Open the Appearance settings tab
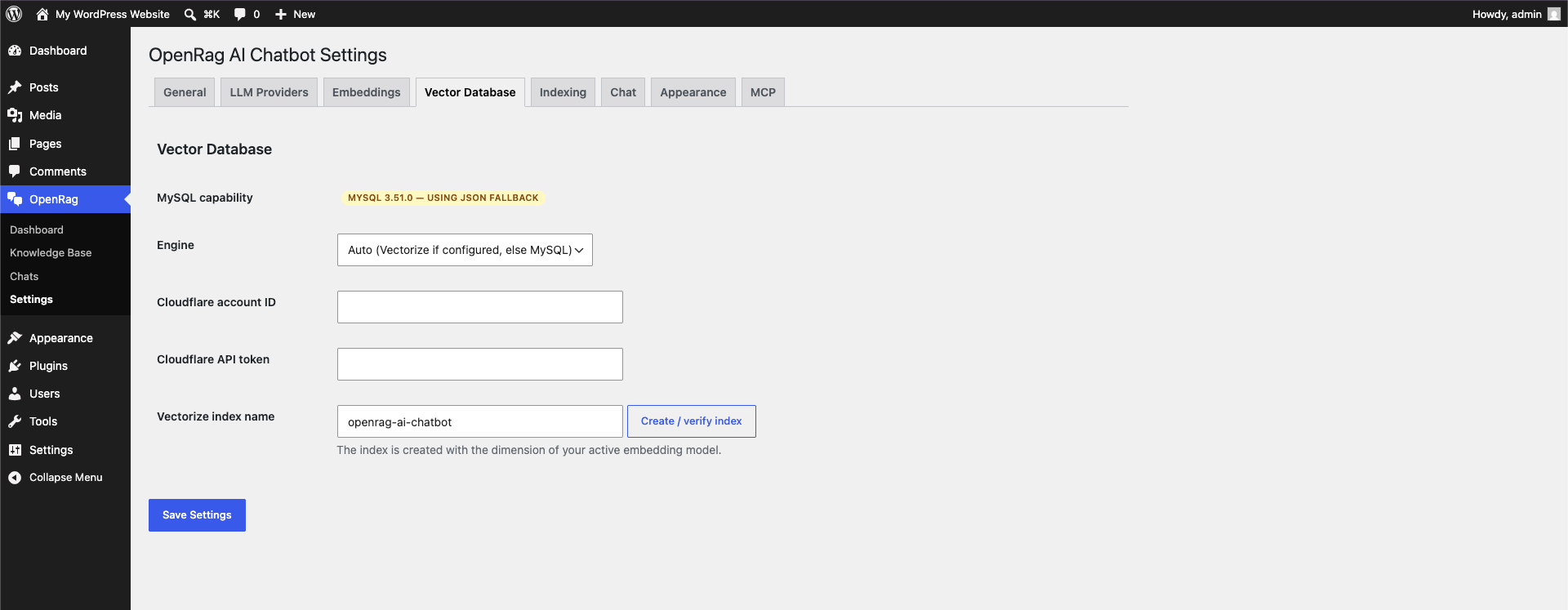Screen dimensions: 1568x610 693,92
